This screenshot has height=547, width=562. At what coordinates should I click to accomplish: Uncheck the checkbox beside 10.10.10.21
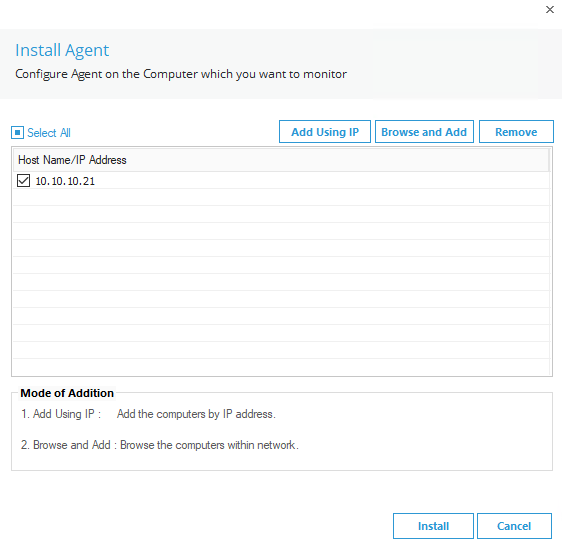click(23, 181)
